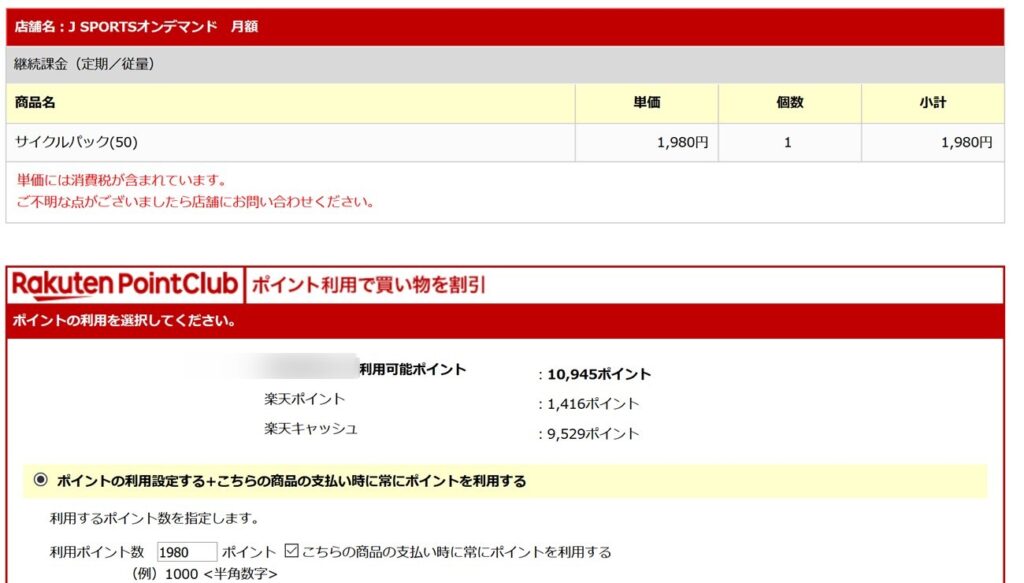The image size is (1024, 583).
Task: Select the radio button for ポイントの利用設定する
Action: coord(40,480)
